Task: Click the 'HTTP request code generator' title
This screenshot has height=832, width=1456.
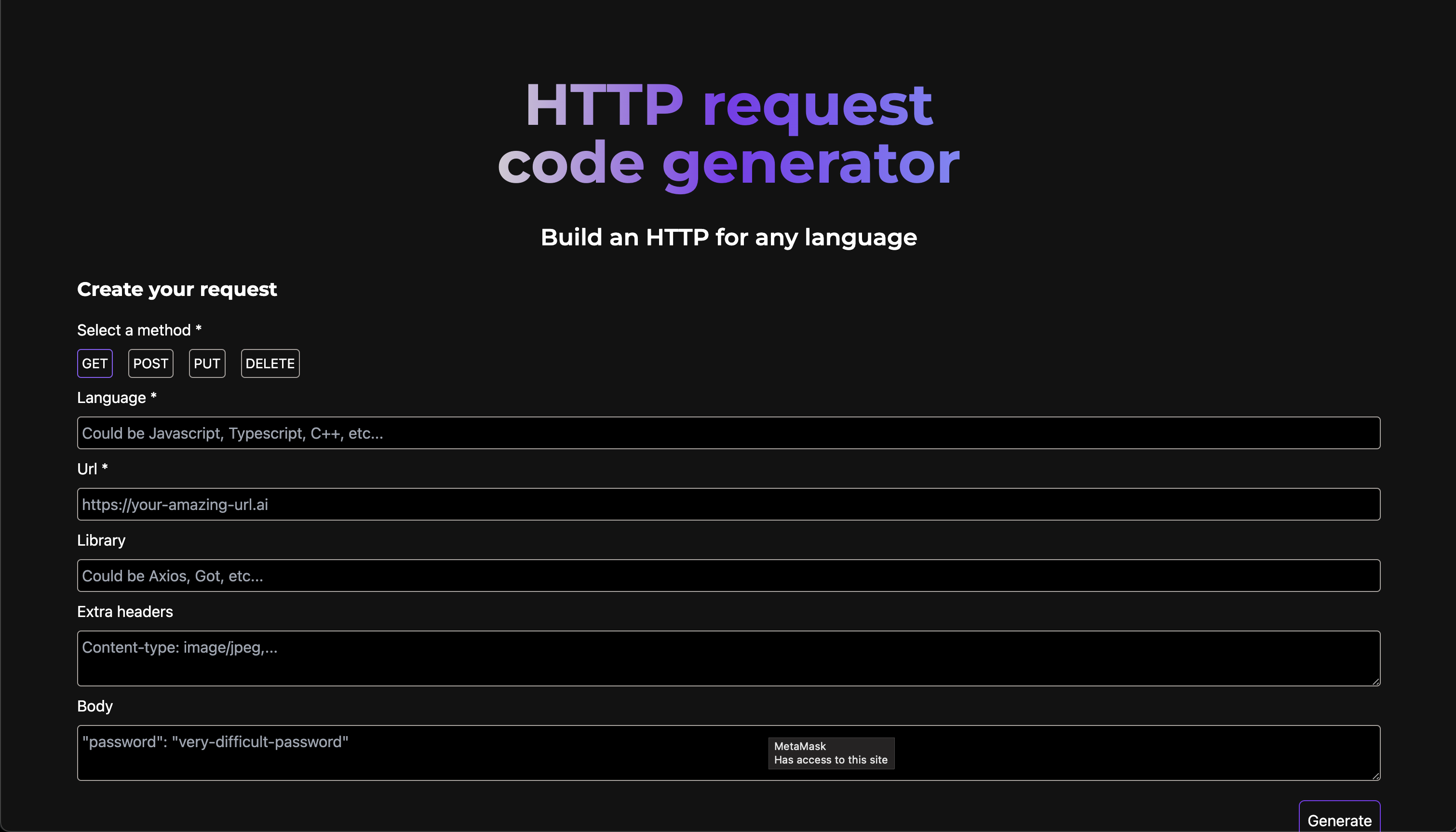Action: click(x=728, y=134)
